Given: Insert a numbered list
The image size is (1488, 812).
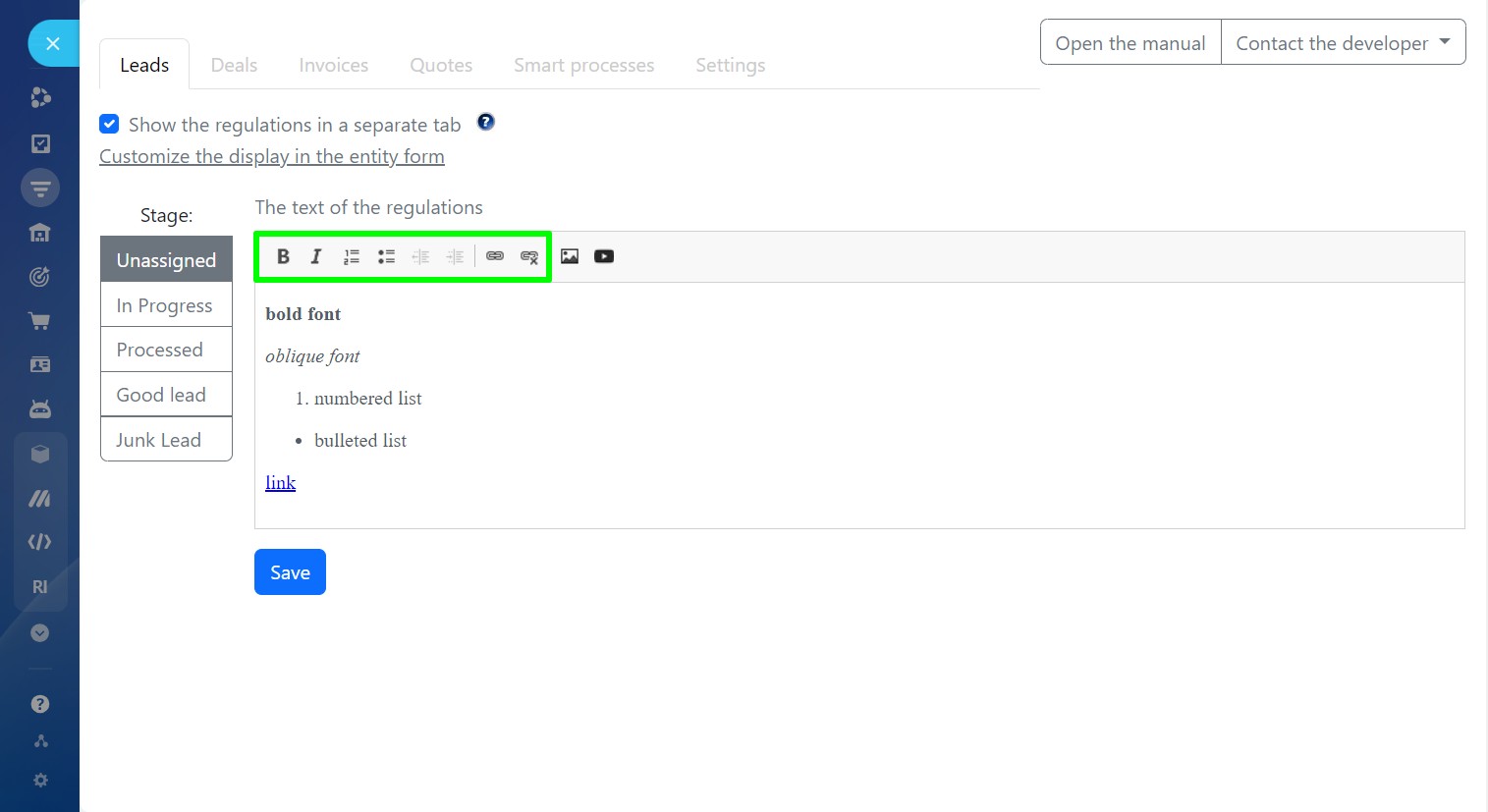Looking at the screenshot, I should (x=351, y=256).
